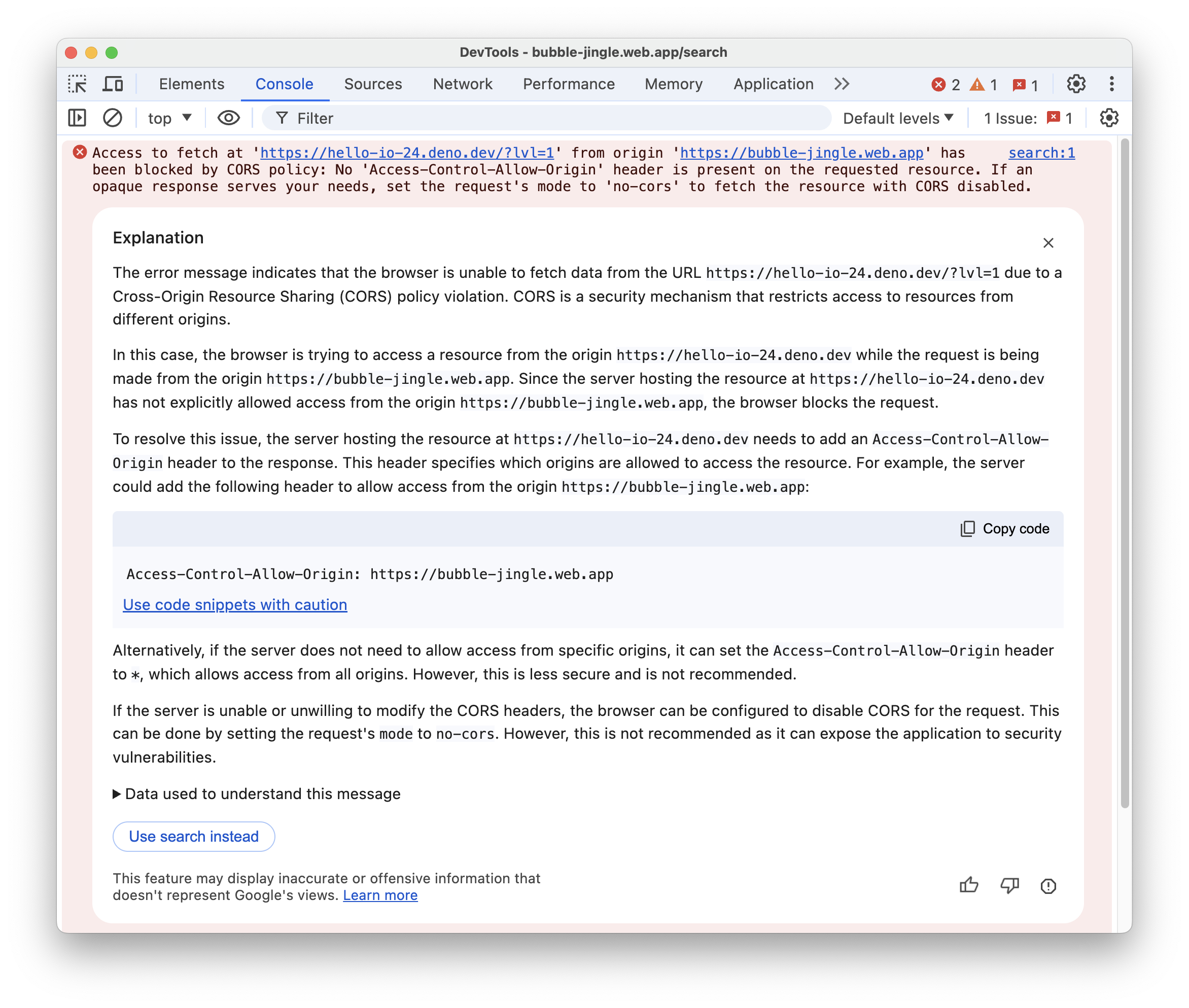Click the Elements tab in DevTools

pos(191,83)
